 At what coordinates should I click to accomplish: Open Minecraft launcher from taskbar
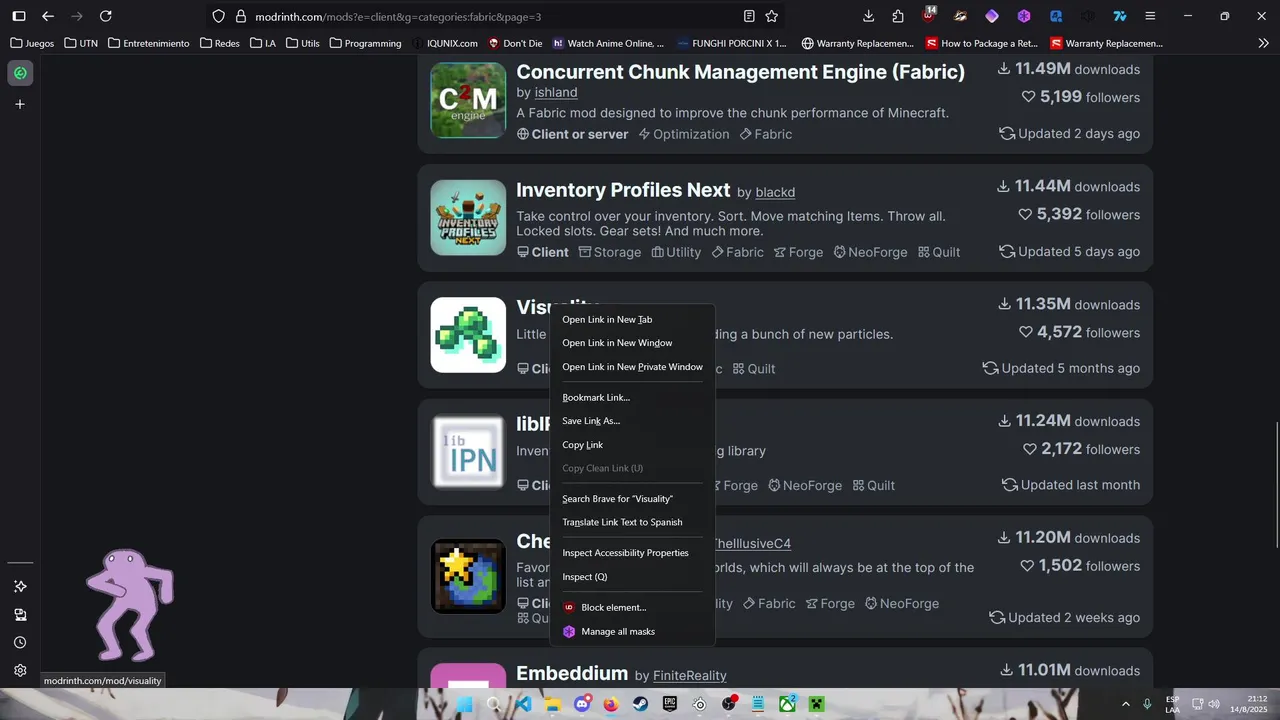click(x=817, y=704)
